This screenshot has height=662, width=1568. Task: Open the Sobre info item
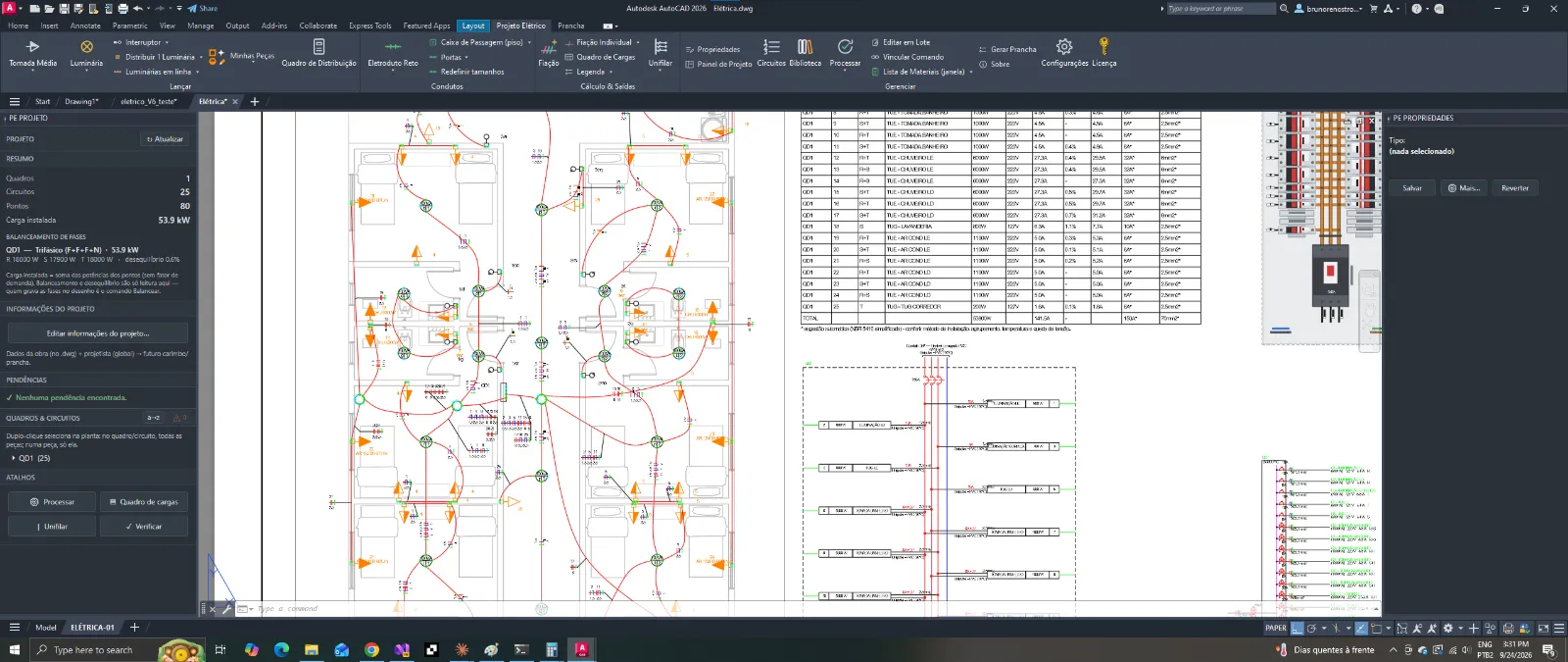[994, 64]
